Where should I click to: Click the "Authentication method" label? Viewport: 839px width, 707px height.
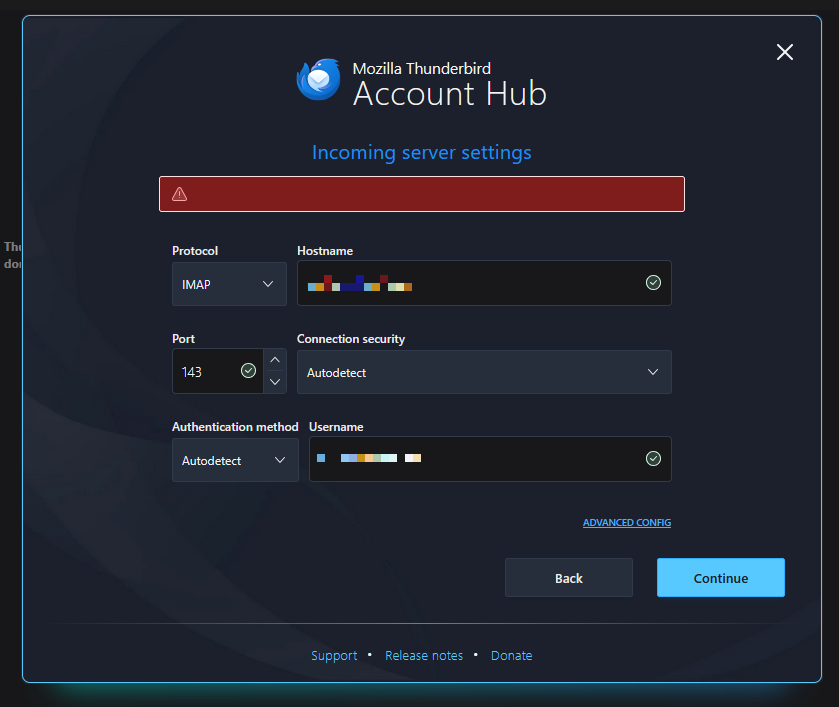(x=235, y=427)
